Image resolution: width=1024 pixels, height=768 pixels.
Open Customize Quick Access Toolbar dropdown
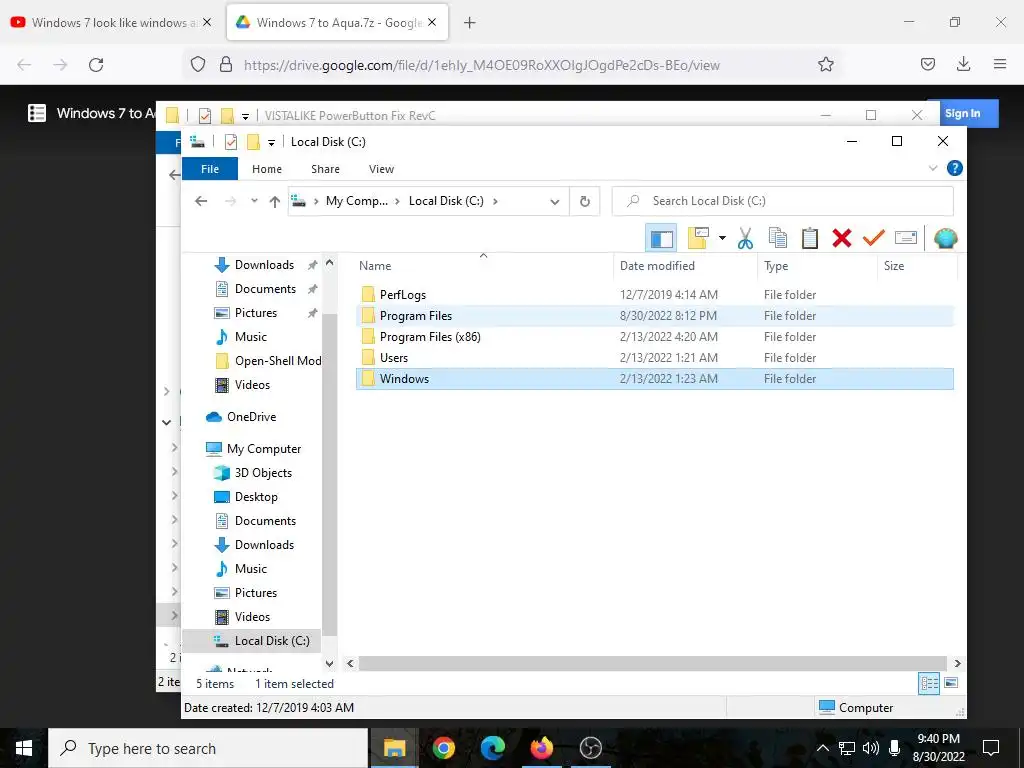click(271, 142)
